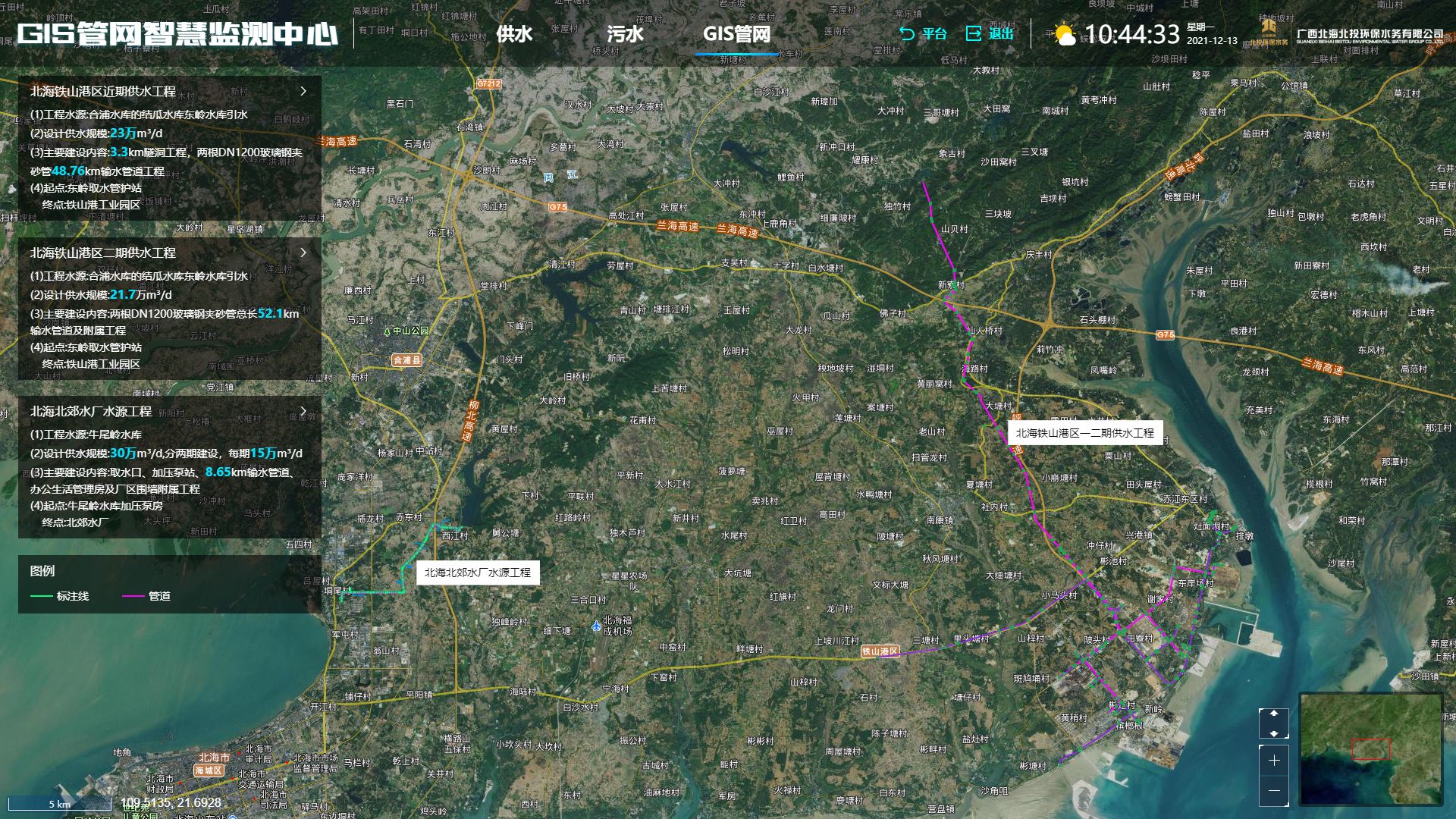Select the GIS管网 tab

736,34
